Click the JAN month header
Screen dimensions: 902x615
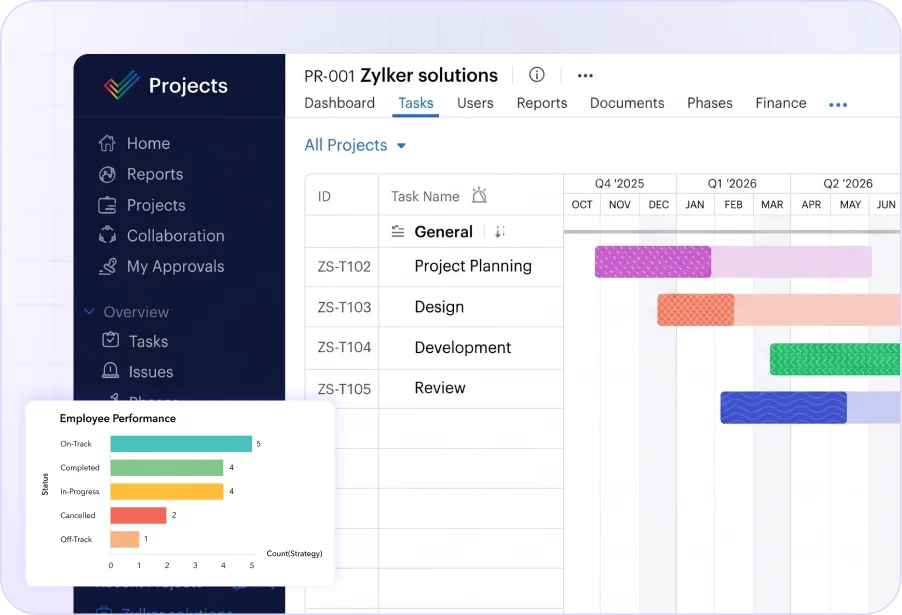(694, 204)
